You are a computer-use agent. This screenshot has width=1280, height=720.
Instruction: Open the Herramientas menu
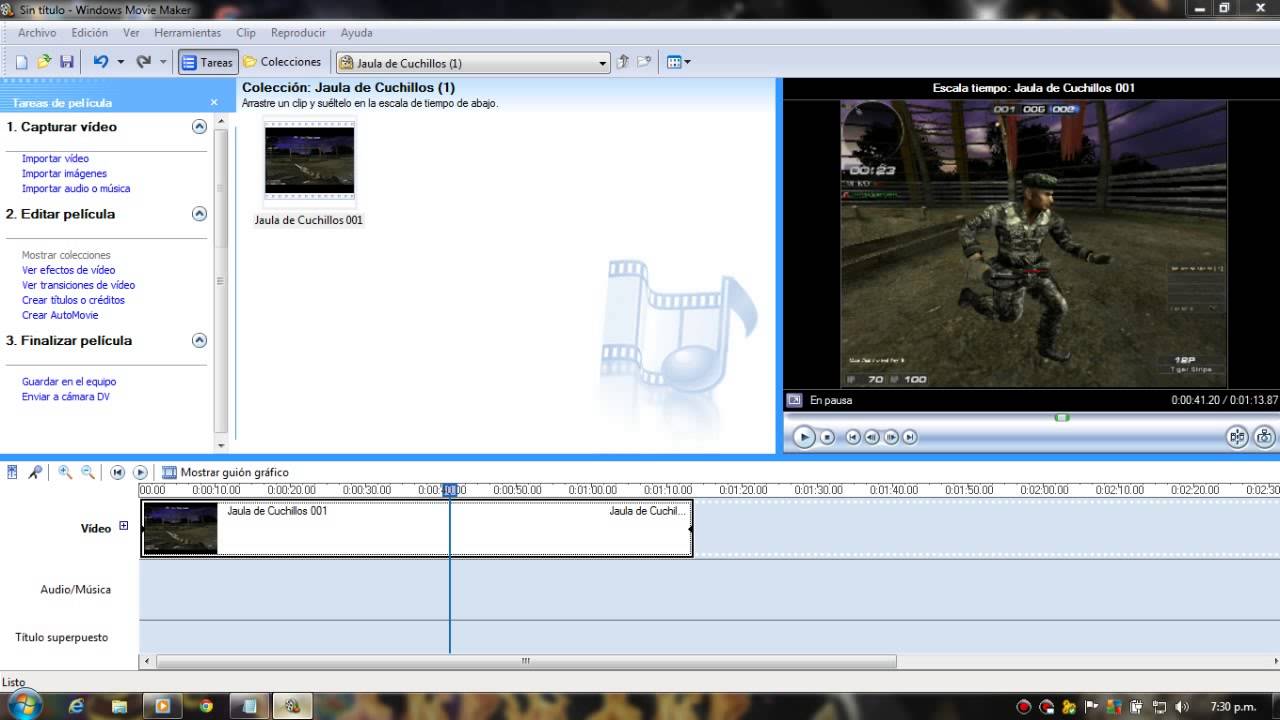pyautogui.click(x=188, y=33)
